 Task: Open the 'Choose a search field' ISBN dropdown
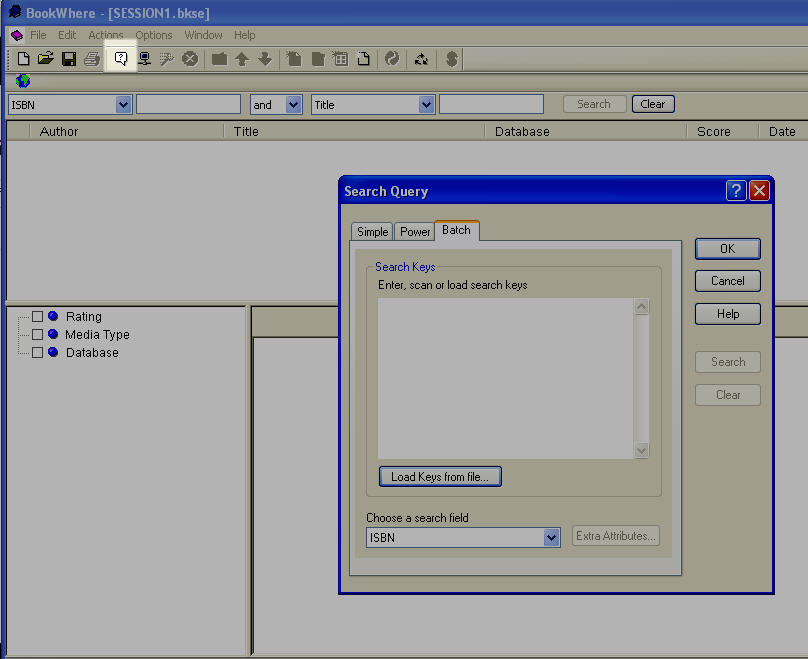[551, 537]
